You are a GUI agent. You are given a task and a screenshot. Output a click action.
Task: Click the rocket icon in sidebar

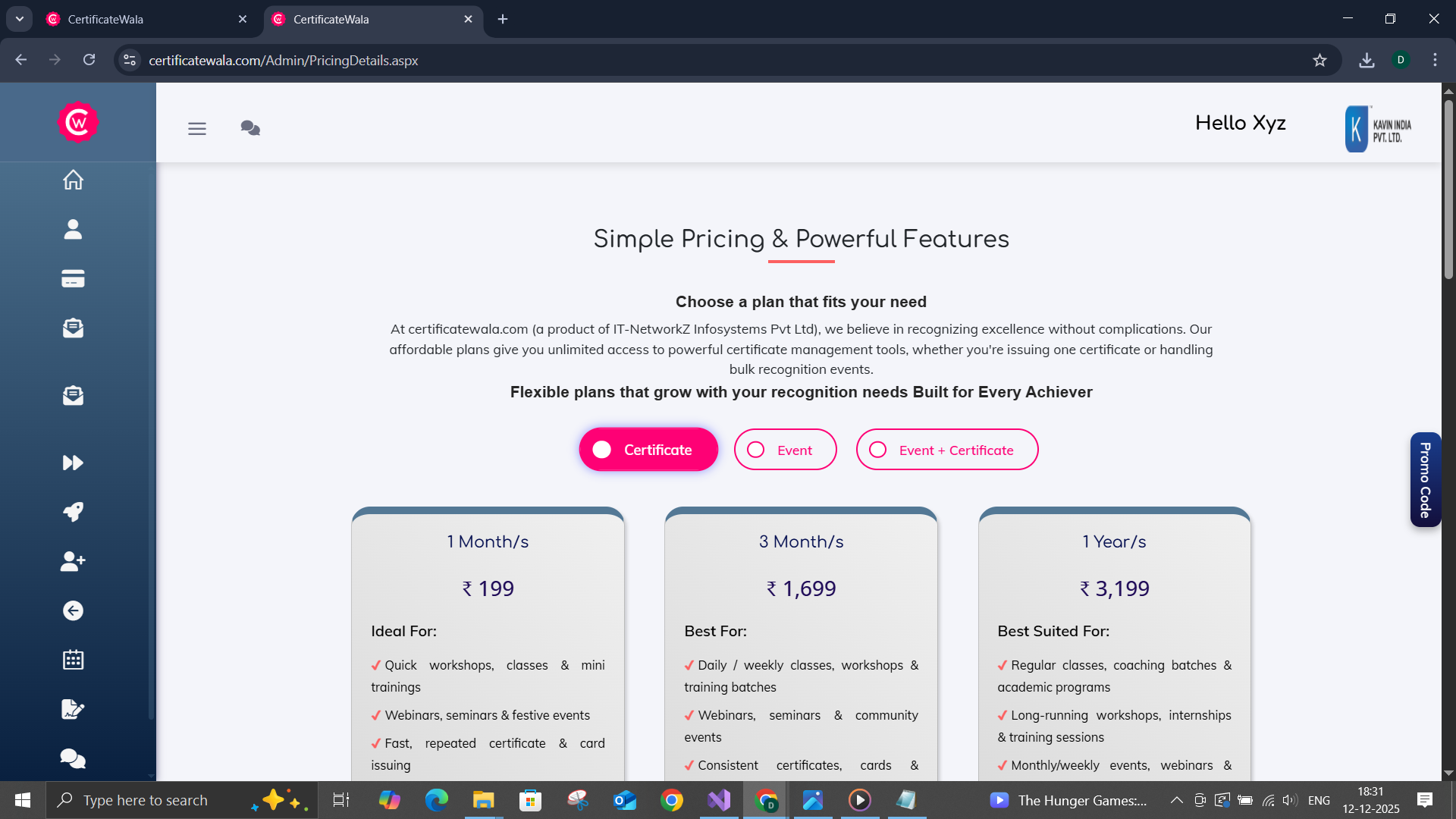(x=73, y=512)
